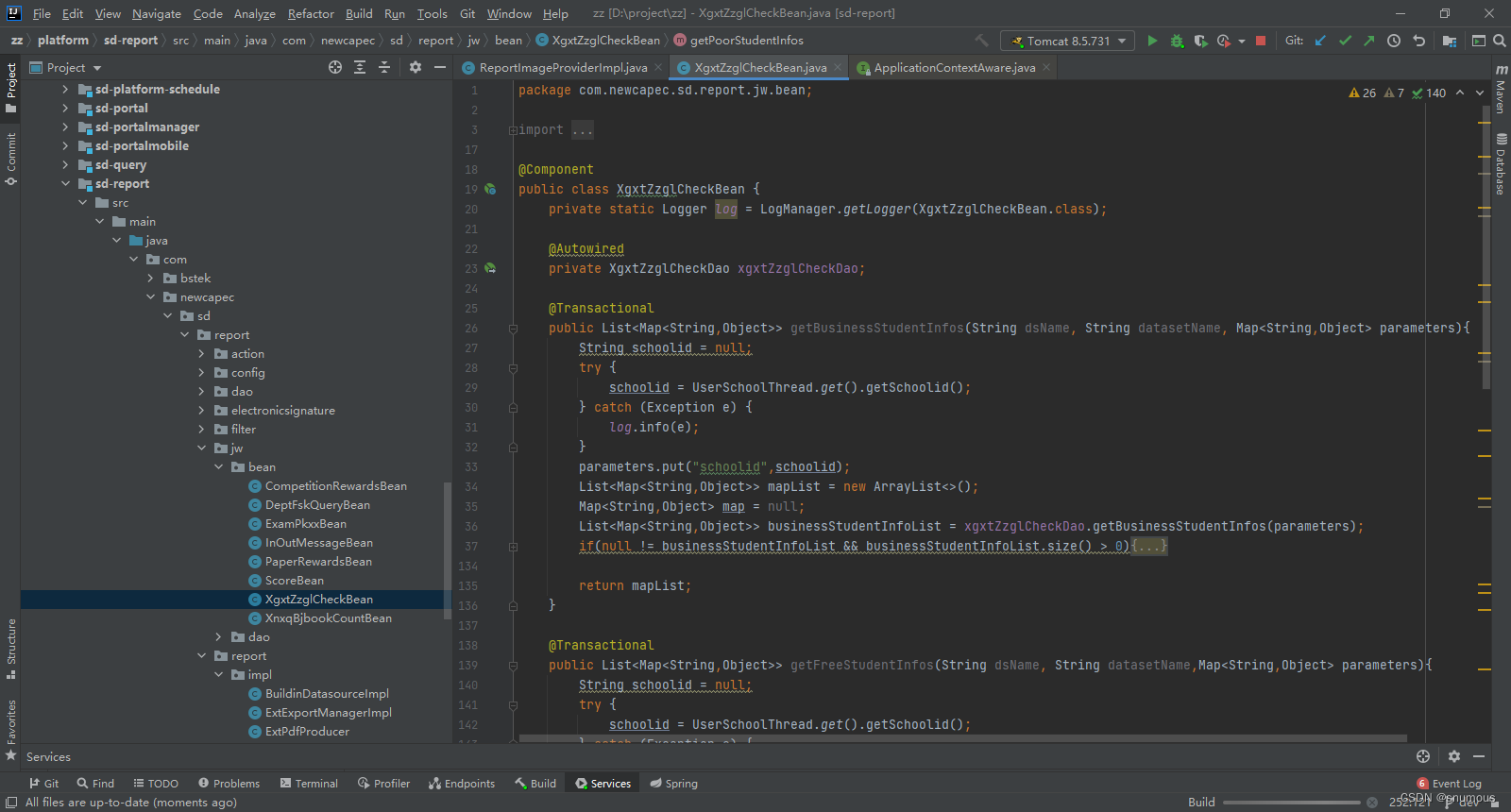Toggle code folding for the import block
1511x812 pixels.
click(513, 130)
